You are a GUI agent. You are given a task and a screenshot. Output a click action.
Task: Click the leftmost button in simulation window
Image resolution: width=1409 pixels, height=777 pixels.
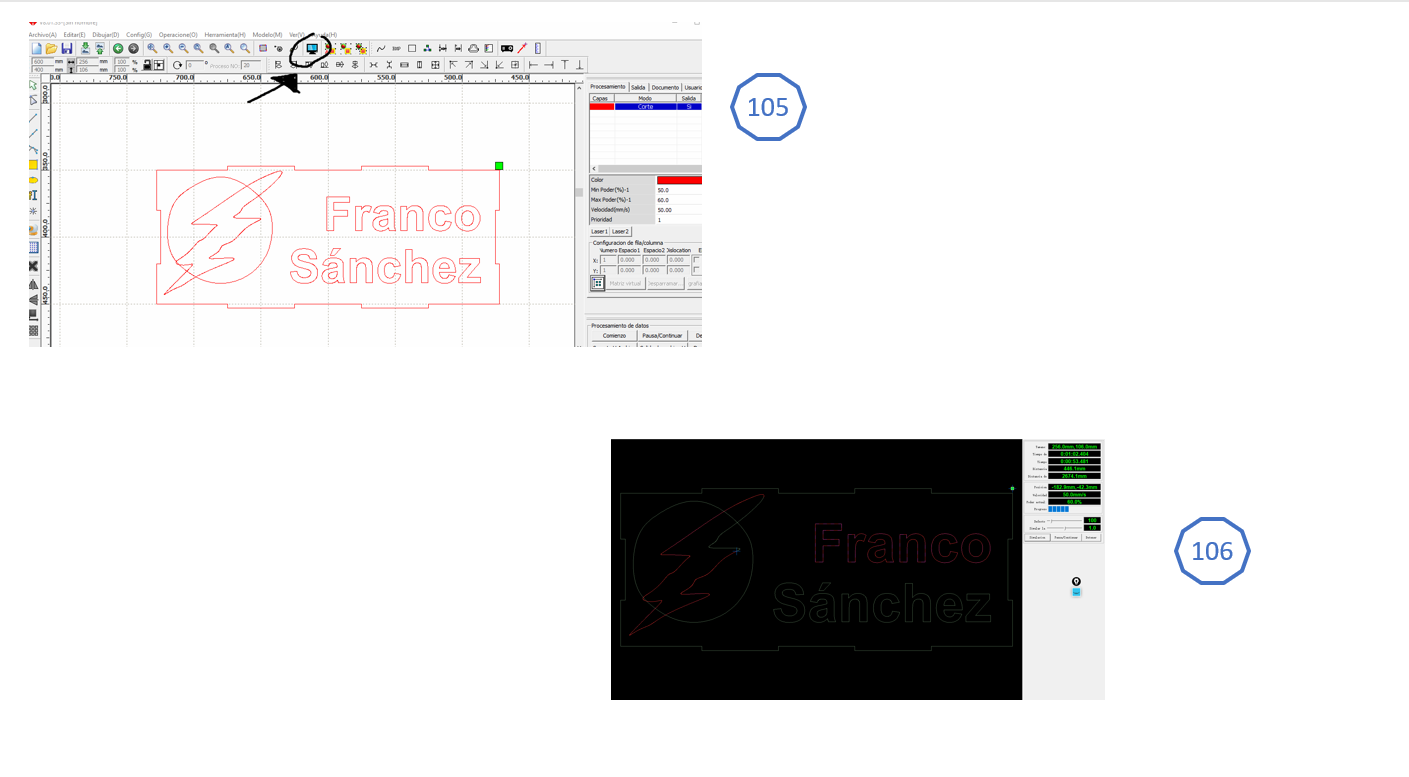(1037, 537)
